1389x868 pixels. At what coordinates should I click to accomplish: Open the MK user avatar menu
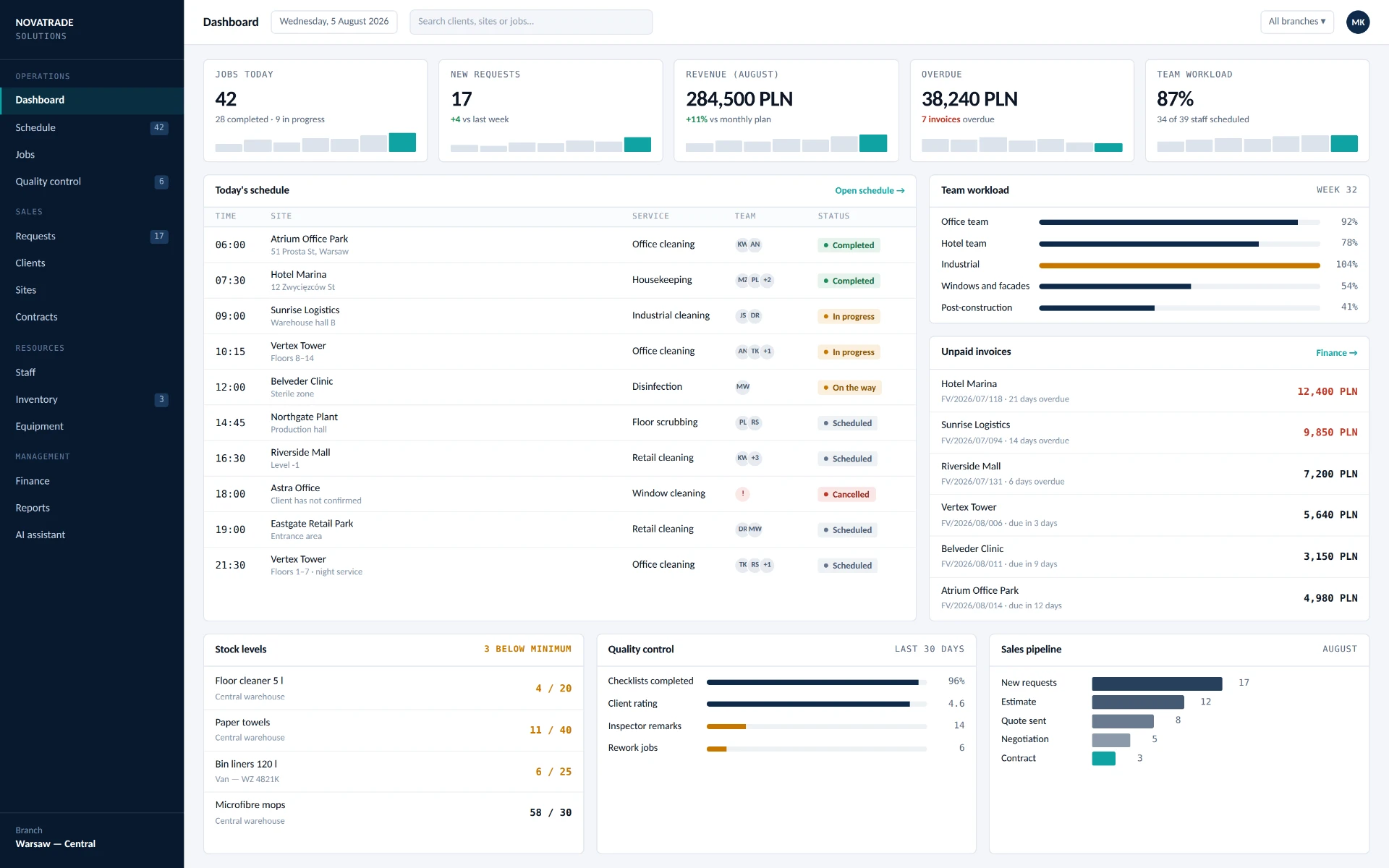click(1358, 22)
